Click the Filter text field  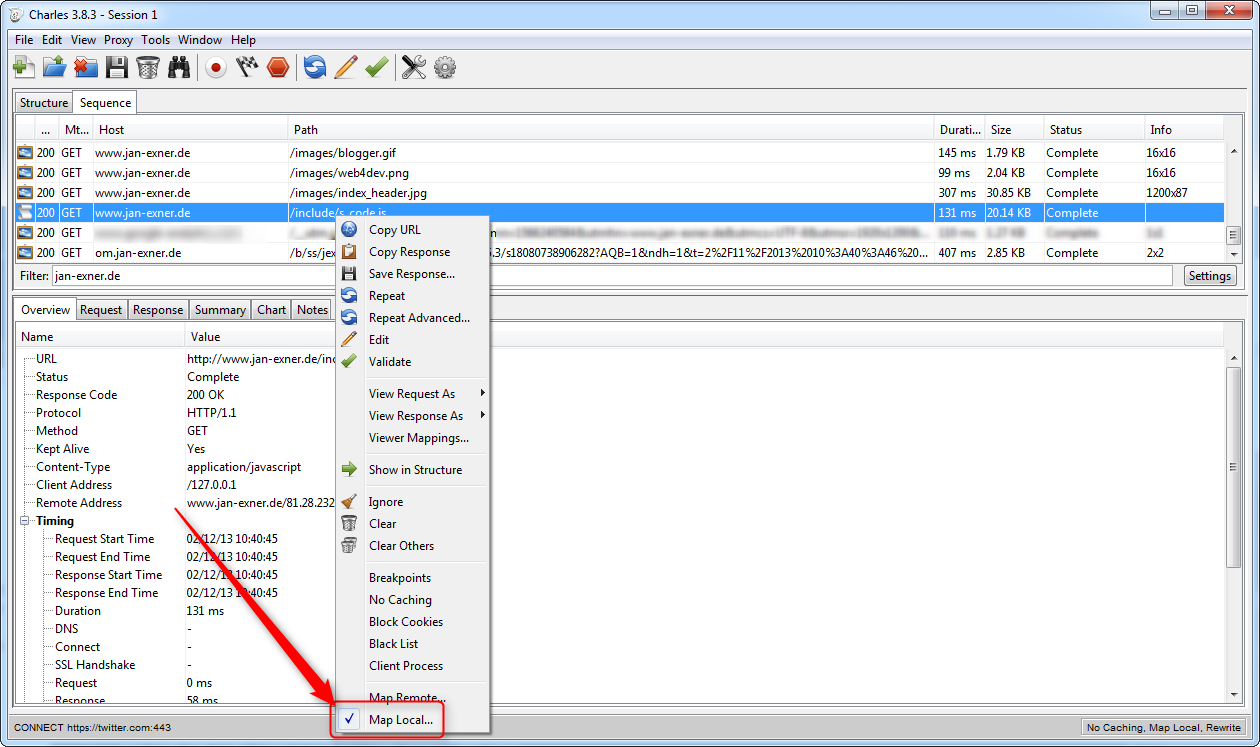pyautogui.click(x=610, y=276)
